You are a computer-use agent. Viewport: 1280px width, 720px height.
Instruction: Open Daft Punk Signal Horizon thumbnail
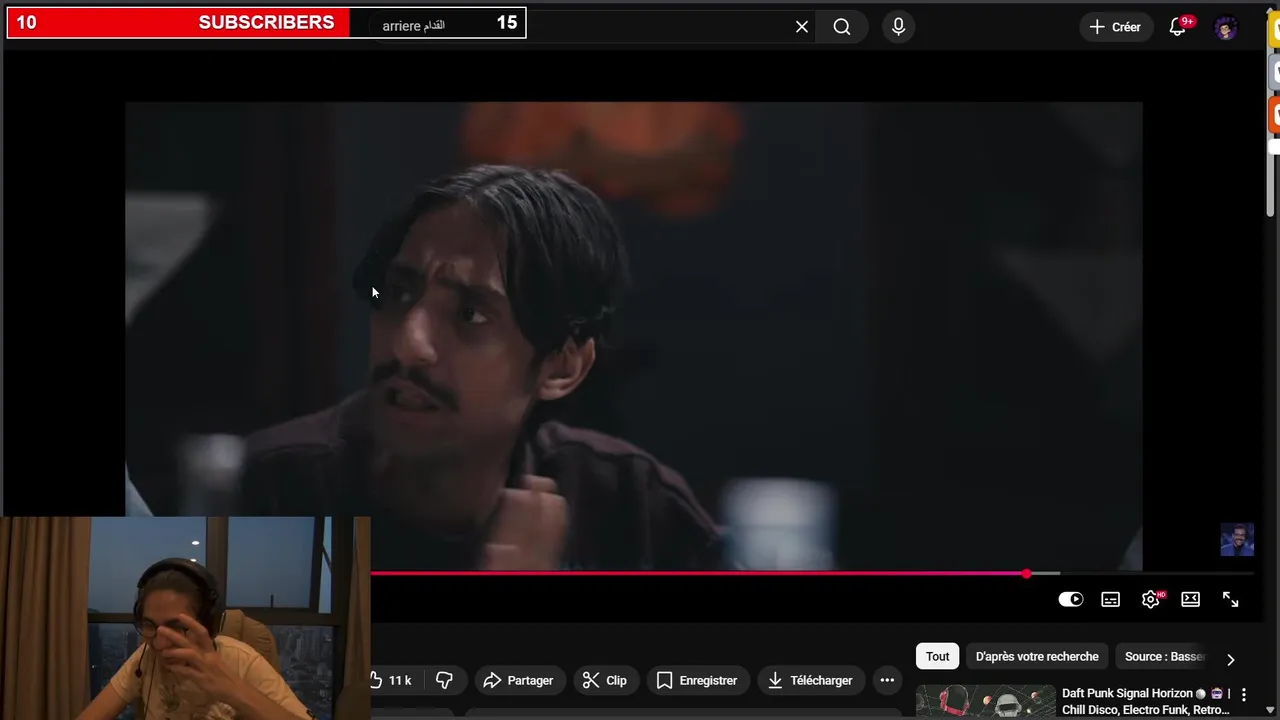[x=986, y=702]
